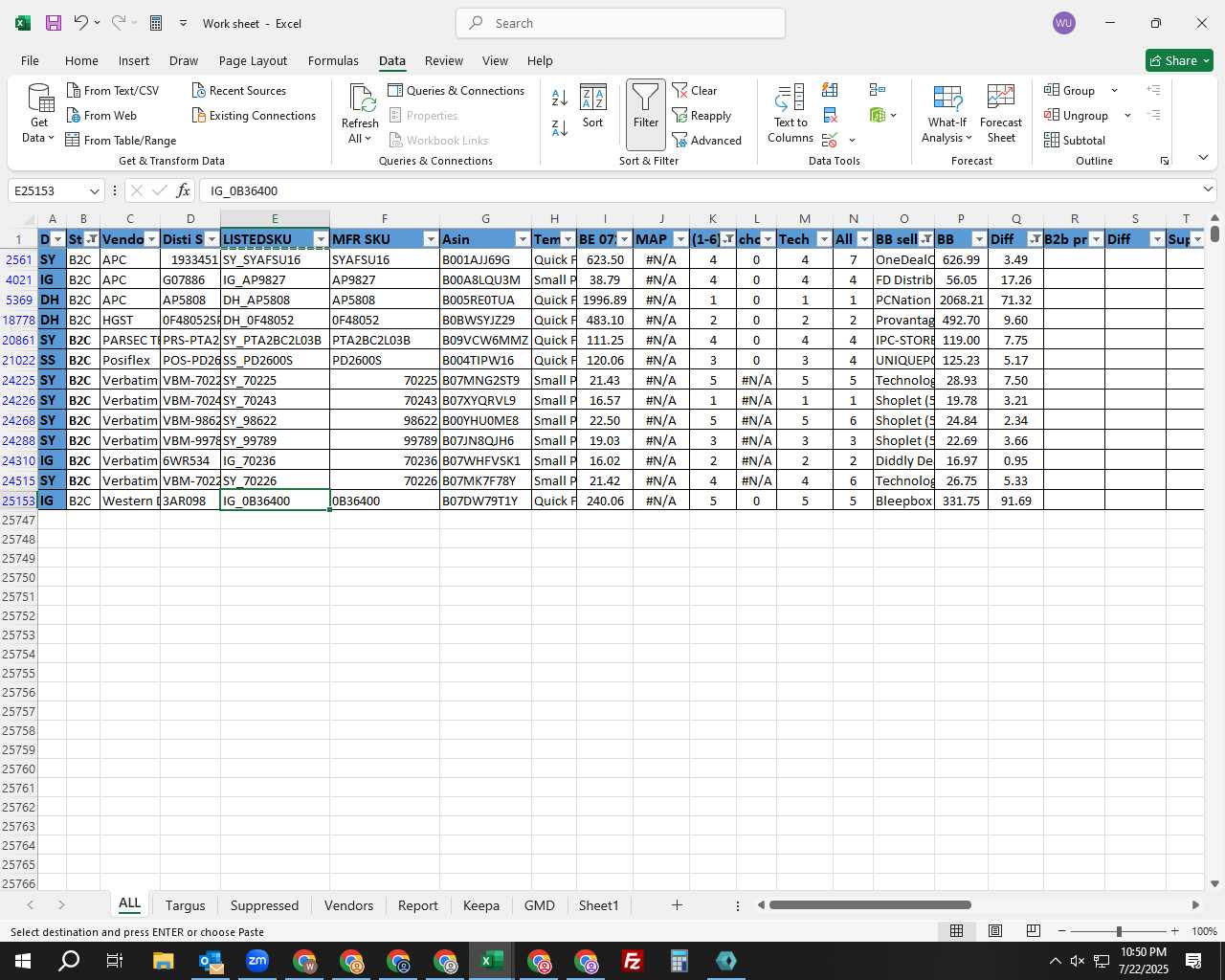Image resolution: width=1225 pixels, height=980 pixels.
Task: Click the Remove Duplicates icon
Action: click(x=830, y=115)
